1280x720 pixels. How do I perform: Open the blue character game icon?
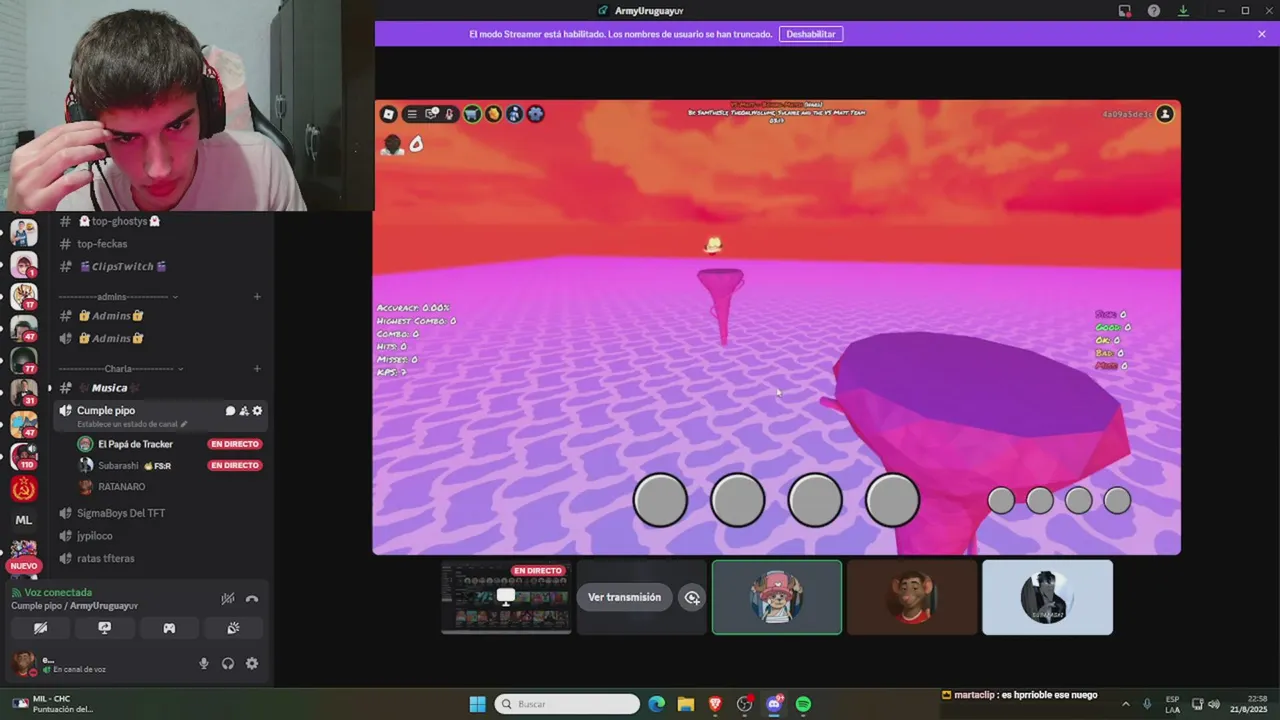pyautogui.click(x=514, y=114)
